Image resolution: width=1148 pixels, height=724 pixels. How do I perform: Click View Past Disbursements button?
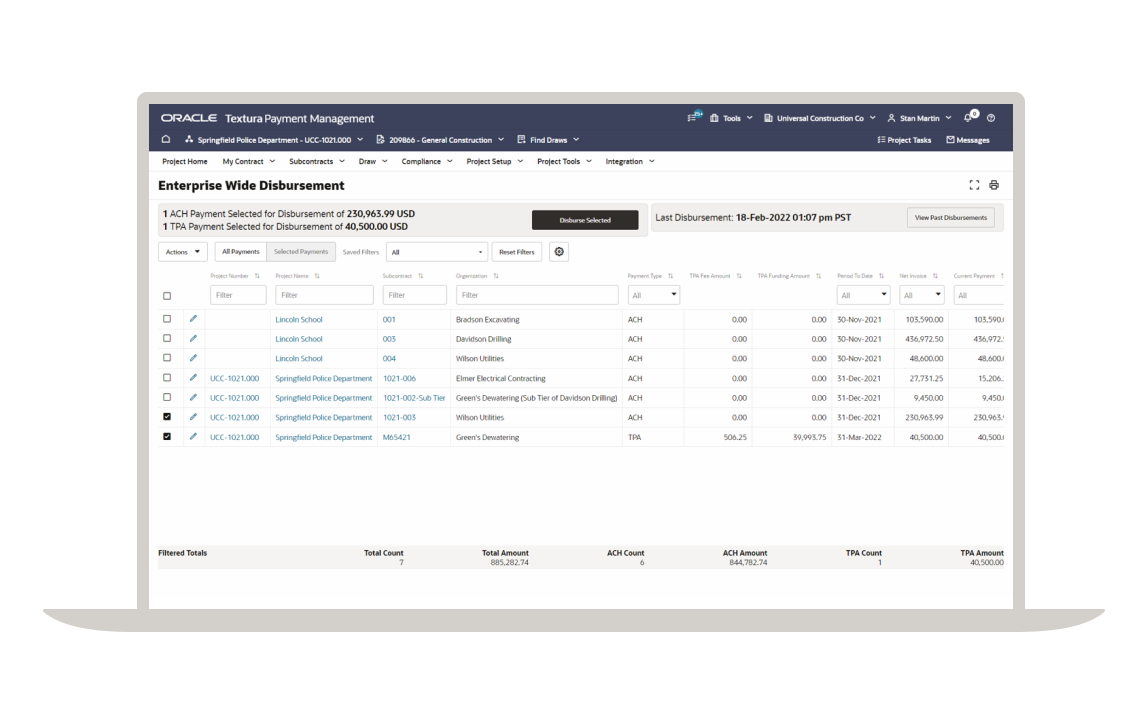[x=950, y=217]
